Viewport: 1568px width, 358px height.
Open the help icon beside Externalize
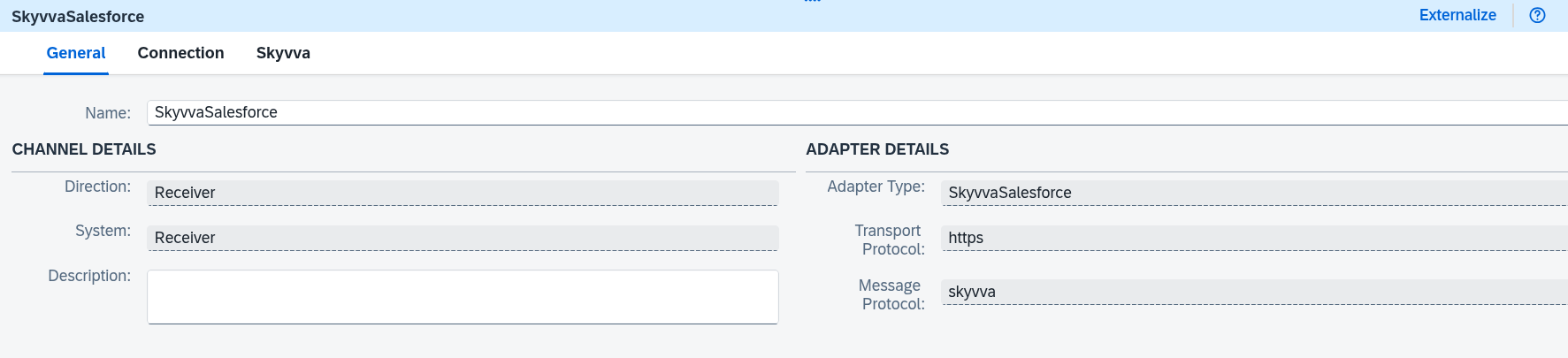tap(1537, 15)
